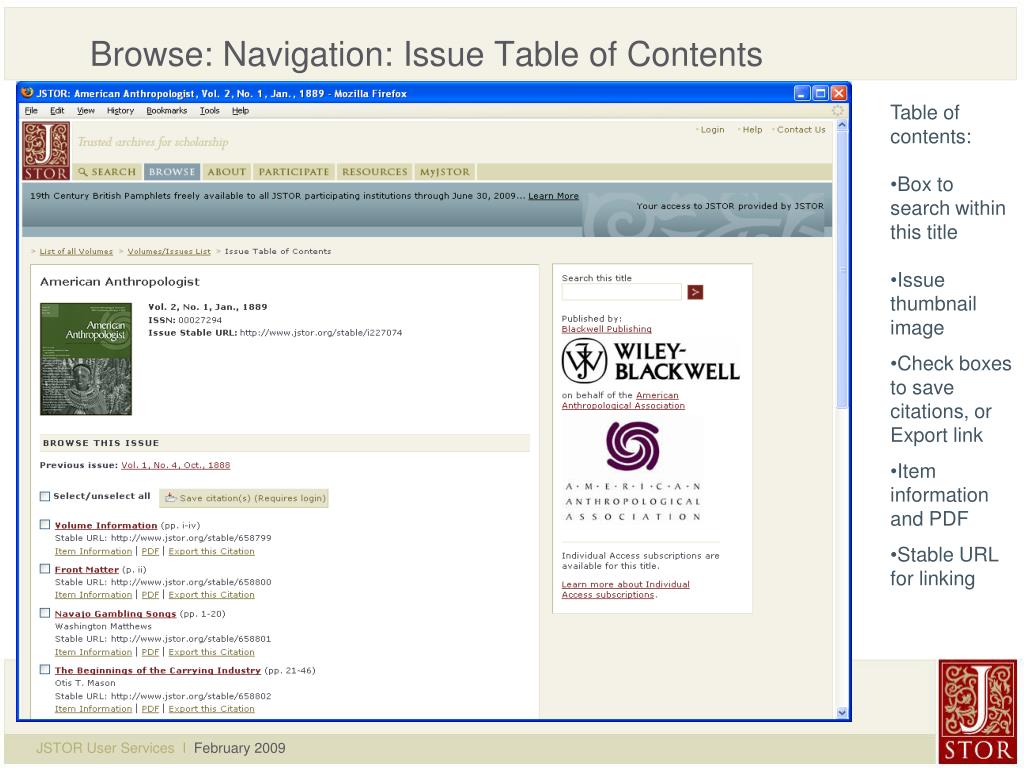Screen dimensions: 1024x768
Task: Open the Help menu in the menu bar
Action: pyautogui.click(x=240, y=110)
